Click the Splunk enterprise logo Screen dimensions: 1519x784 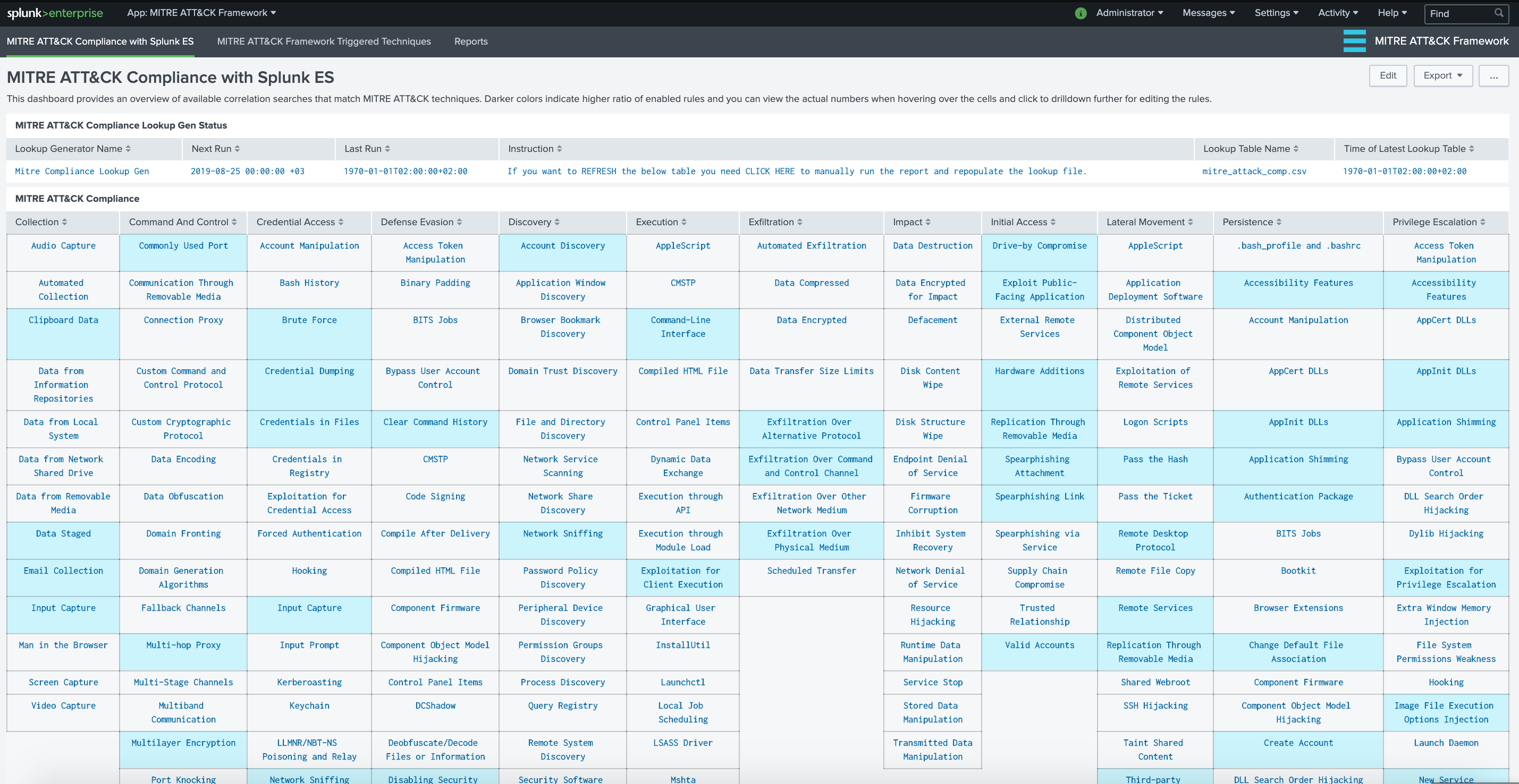[55, 13]
